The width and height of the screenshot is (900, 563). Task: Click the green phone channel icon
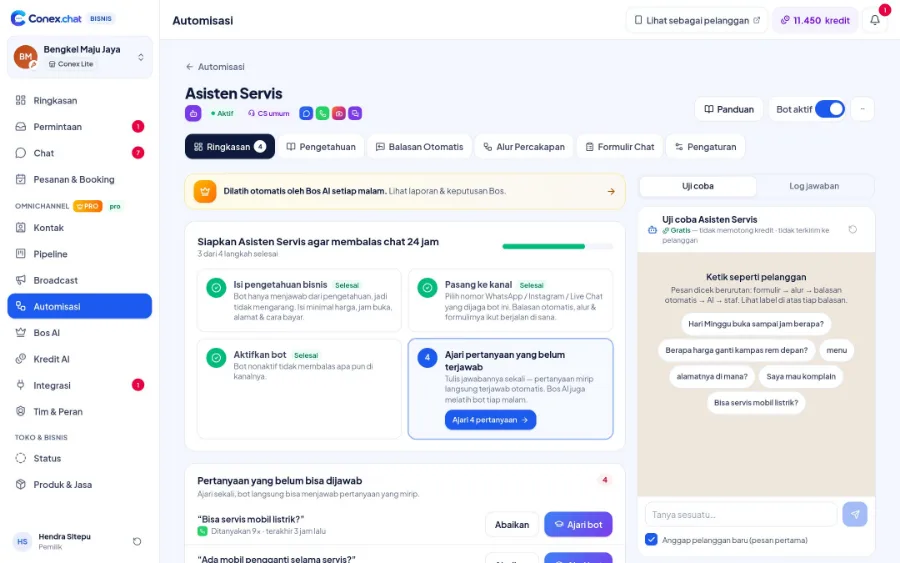pyautogui.click(x=323, y=114)
